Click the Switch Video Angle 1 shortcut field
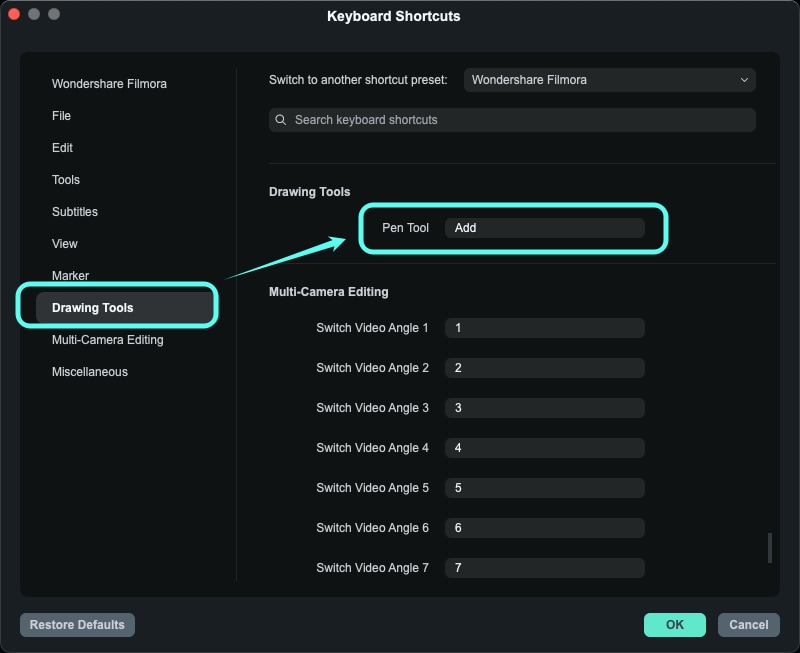 [x=545, y=327]
